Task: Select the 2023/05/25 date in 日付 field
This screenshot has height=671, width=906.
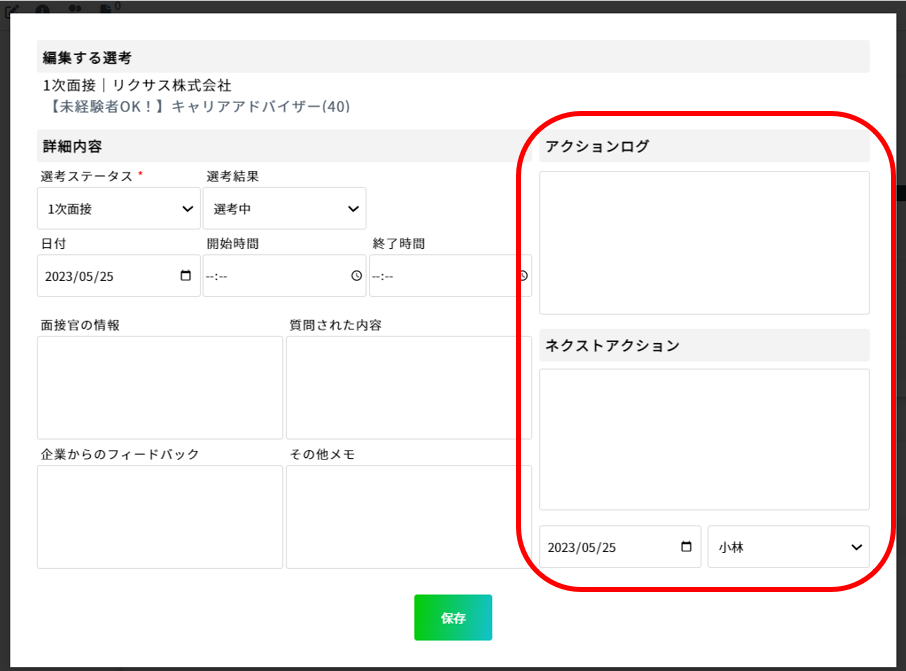Action: point(118,276)
